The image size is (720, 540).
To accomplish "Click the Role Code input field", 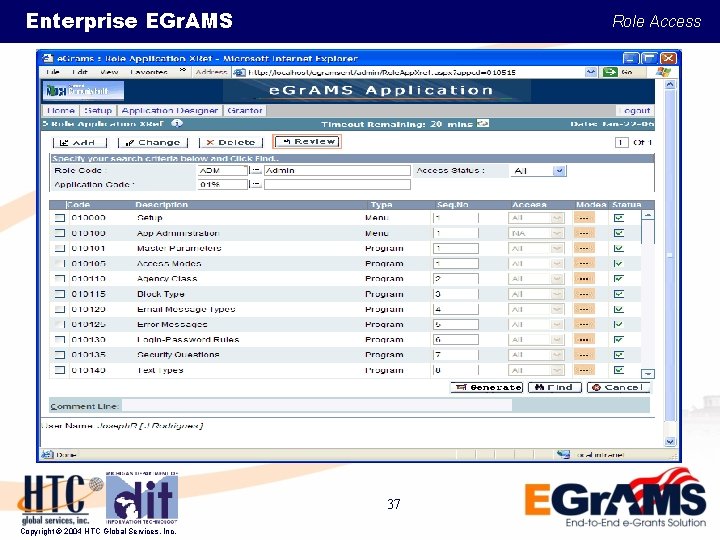I will pos(223,170).
